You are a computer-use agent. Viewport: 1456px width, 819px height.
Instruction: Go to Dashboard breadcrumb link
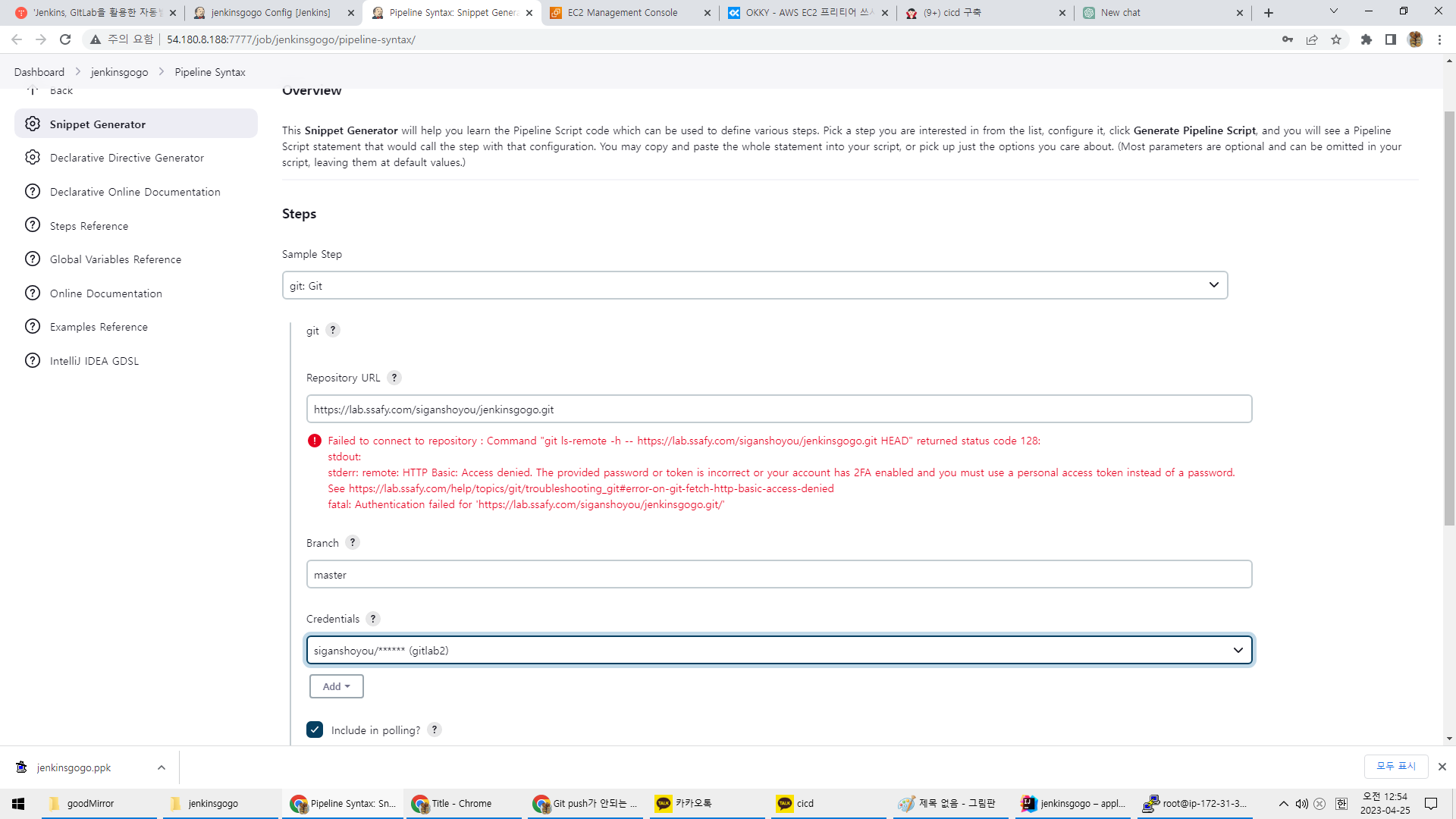coord(39,72)
